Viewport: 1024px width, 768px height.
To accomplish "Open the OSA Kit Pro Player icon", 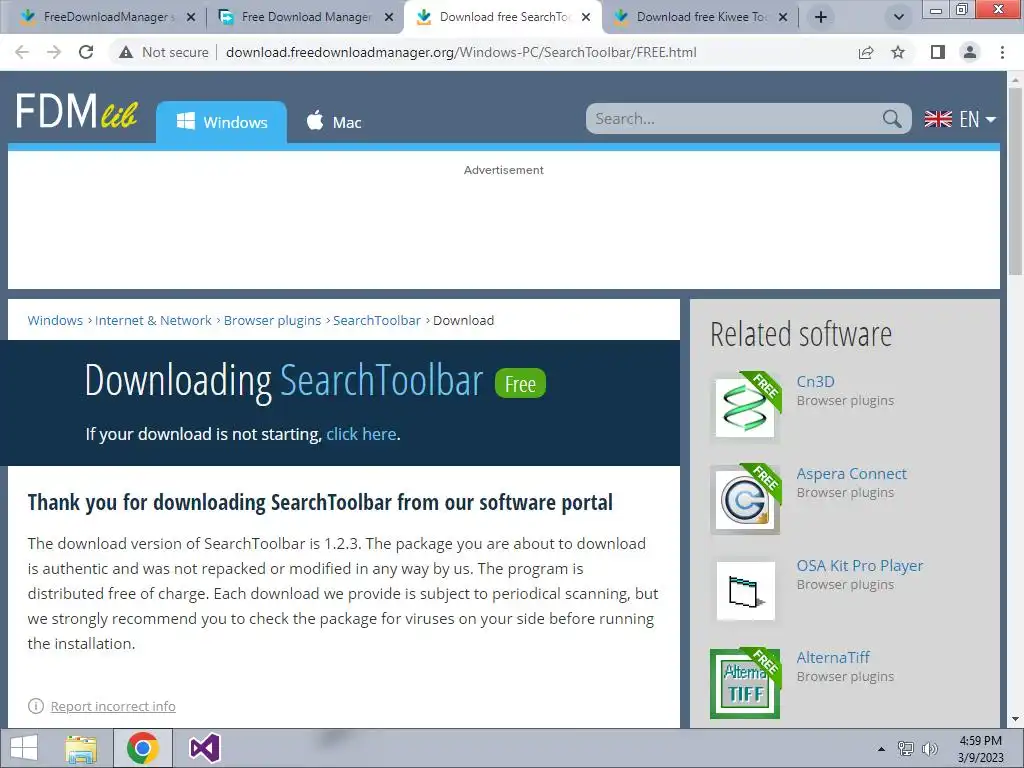I will click(745, 591).
